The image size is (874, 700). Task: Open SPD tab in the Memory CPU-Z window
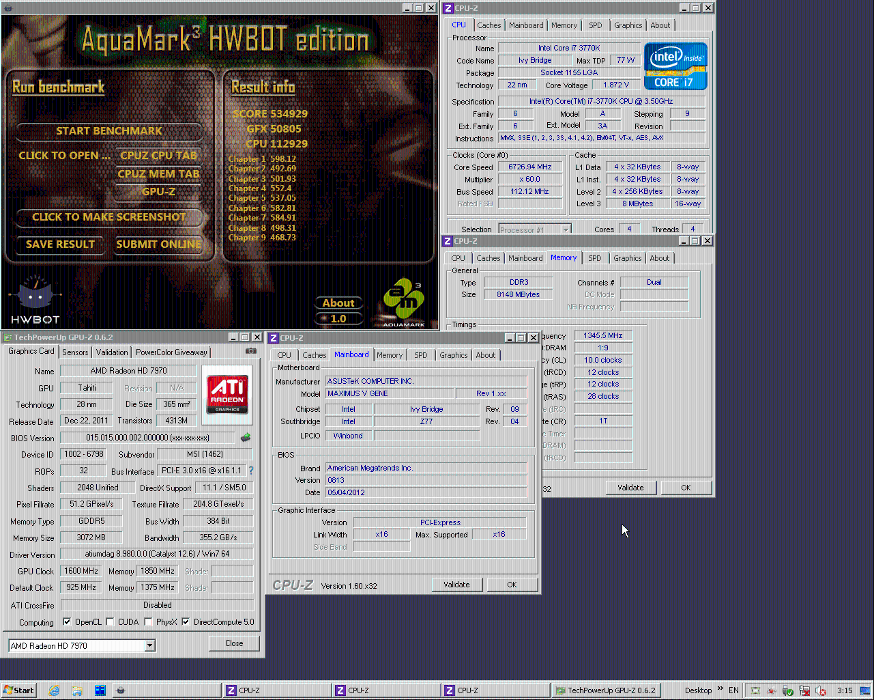point(595,258)
